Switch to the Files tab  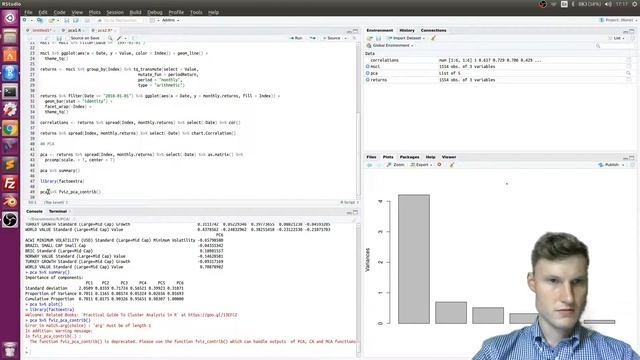click(371, 157)
